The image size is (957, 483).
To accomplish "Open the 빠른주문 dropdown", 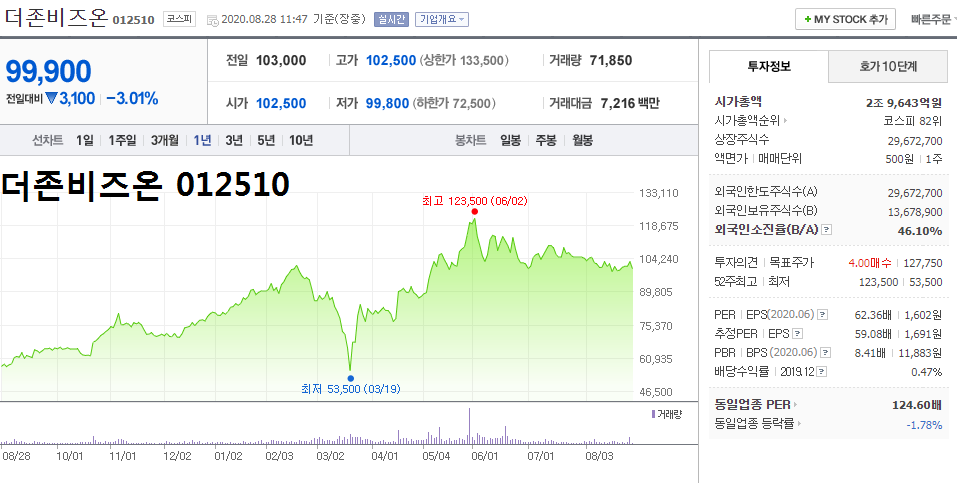I will [933, 20].
